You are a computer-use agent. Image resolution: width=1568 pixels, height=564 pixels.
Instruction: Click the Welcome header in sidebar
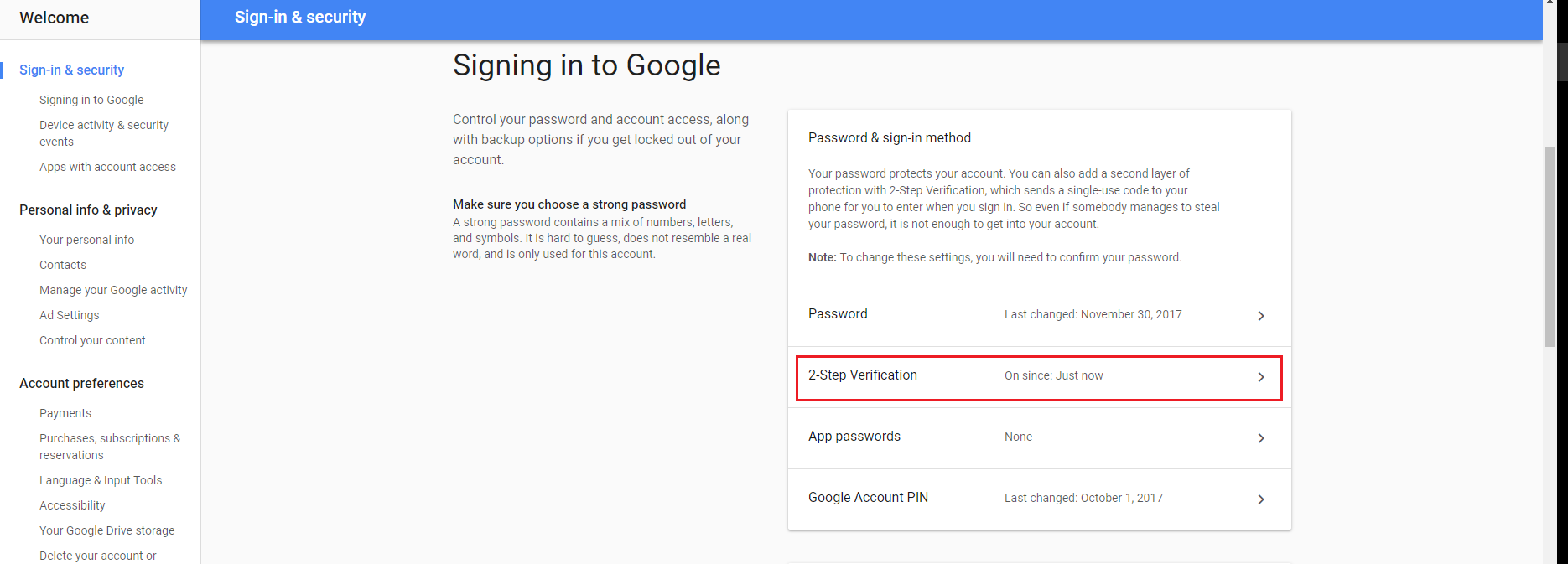pos(54,18)
